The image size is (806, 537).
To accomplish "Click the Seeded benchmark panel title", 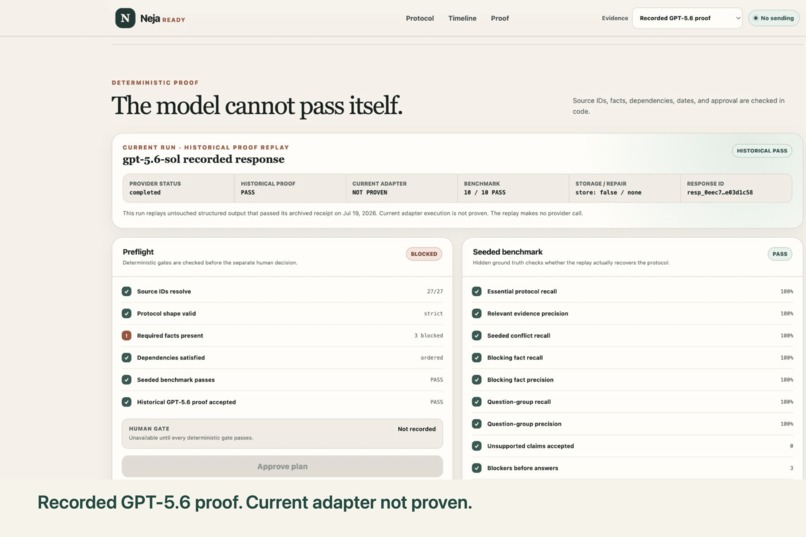I will (507, 252).
